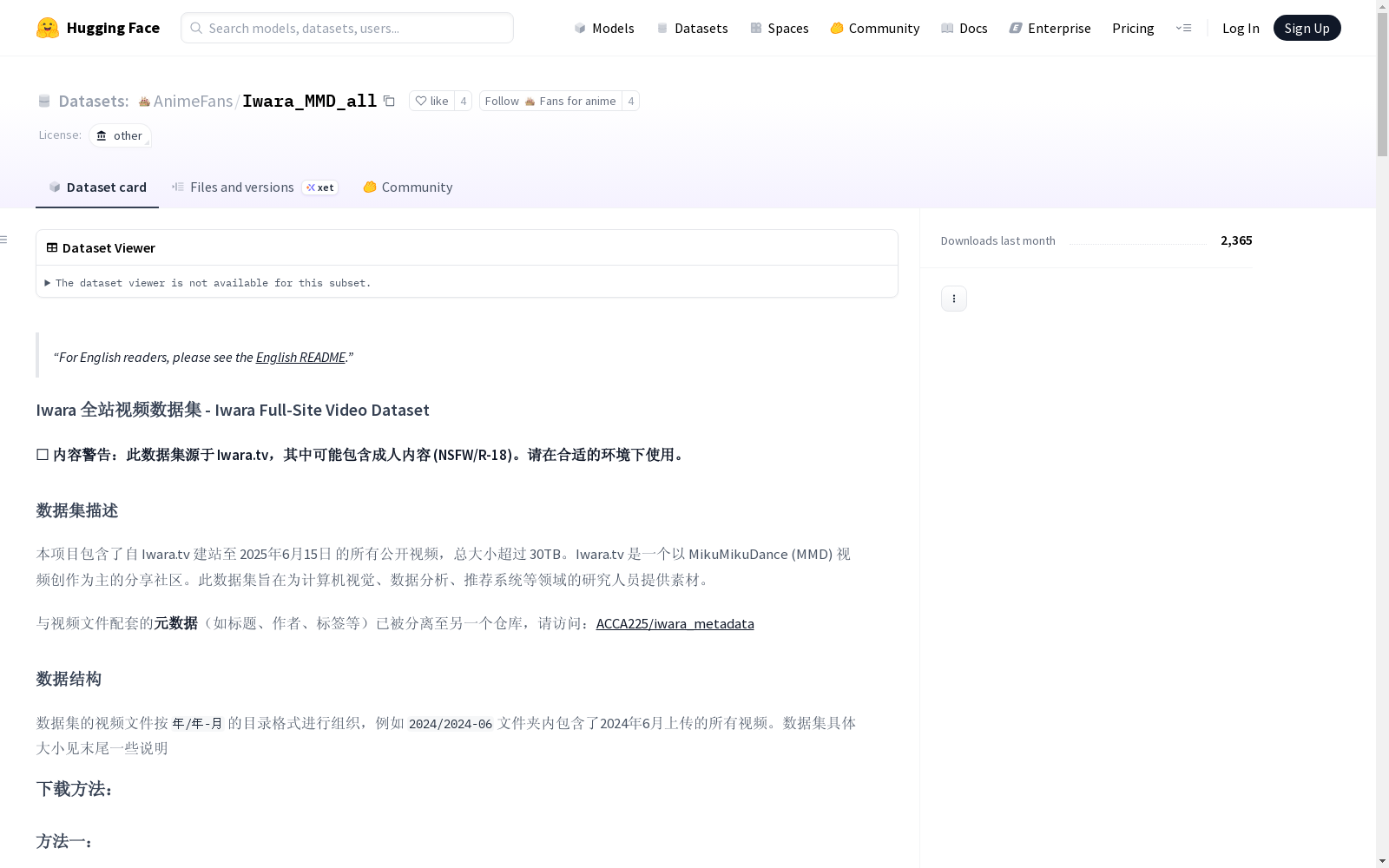Screen dimensions: 1389x868
Task: Click the 2024/2024-06 code snippet
Action: [x=451, y=723]
